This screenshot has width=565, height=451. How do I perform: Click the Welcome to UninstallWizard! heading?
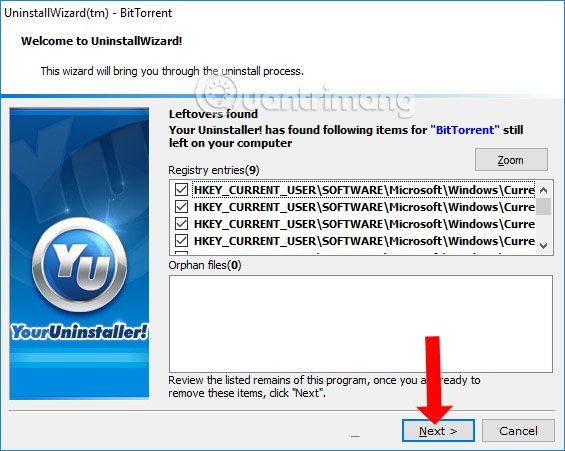(102, 41)
